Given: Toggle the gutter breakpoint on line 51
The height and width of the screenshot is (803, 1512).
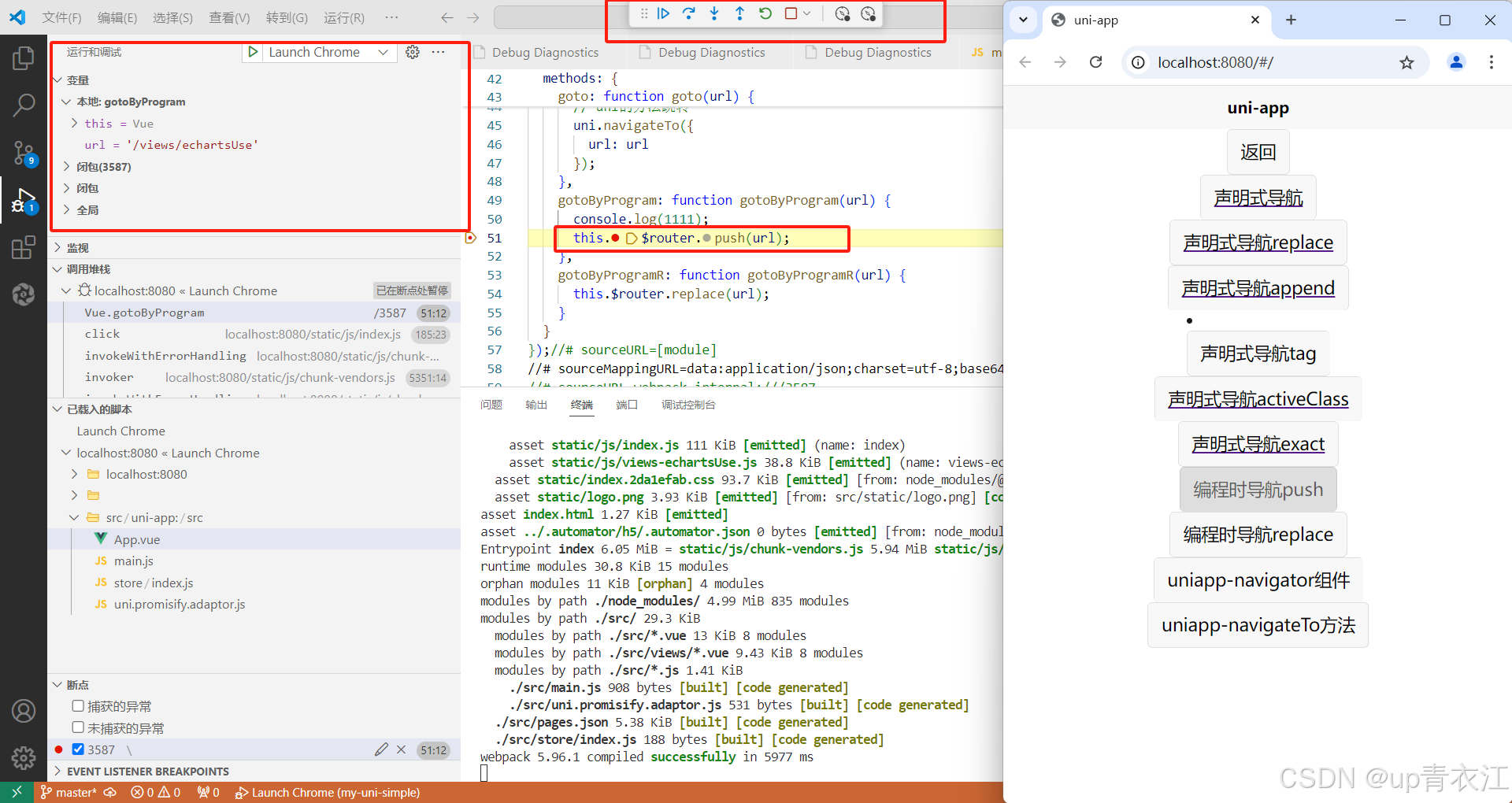Looking at the screenshot, I should click(x=471, y=238).
